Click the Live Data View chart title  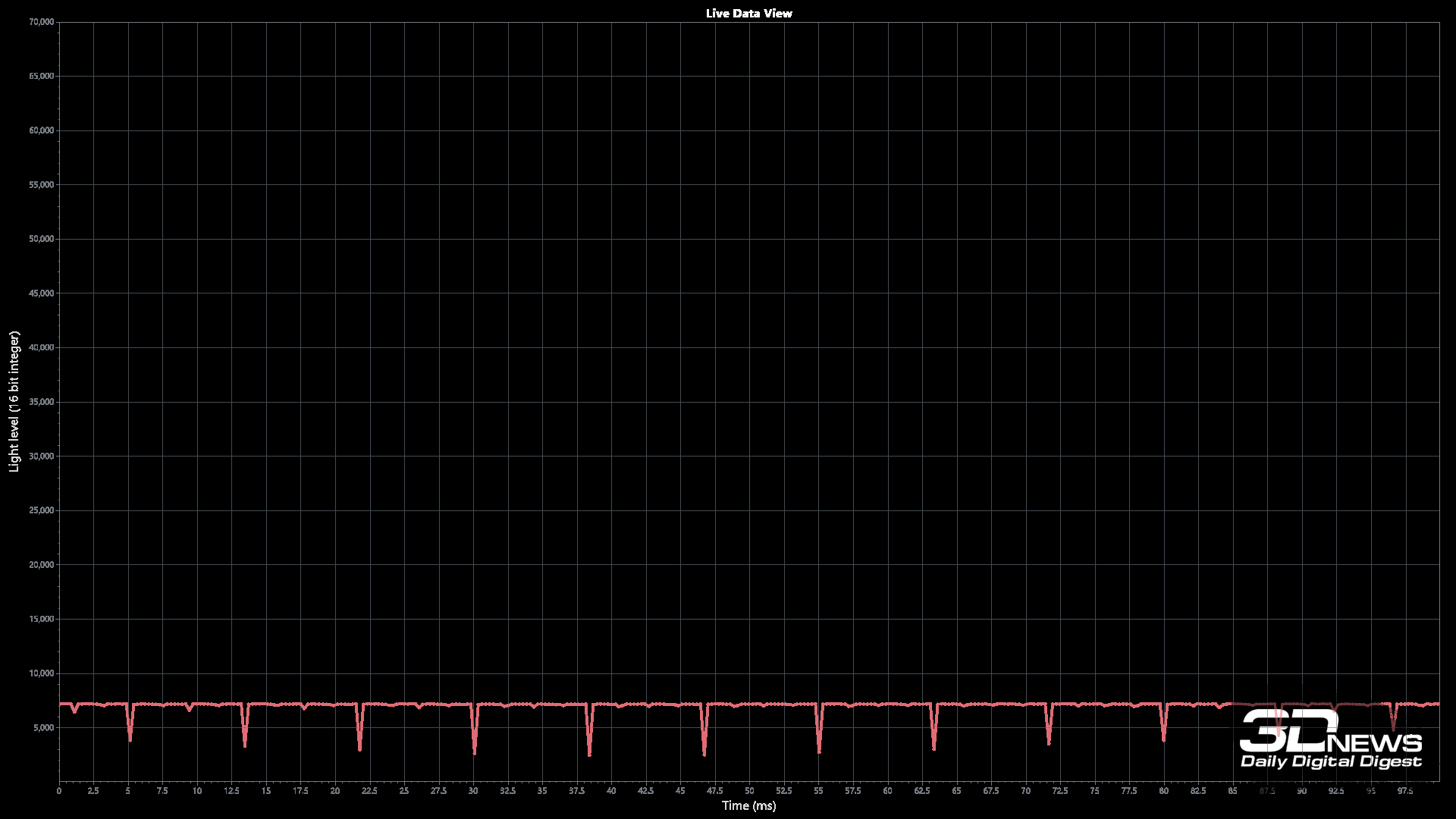point(748,13)
